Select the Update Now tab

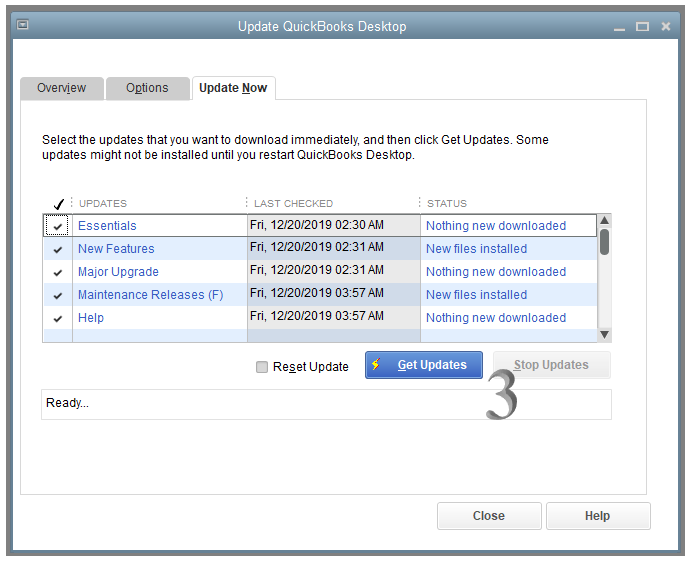click(x=233, y=88)
